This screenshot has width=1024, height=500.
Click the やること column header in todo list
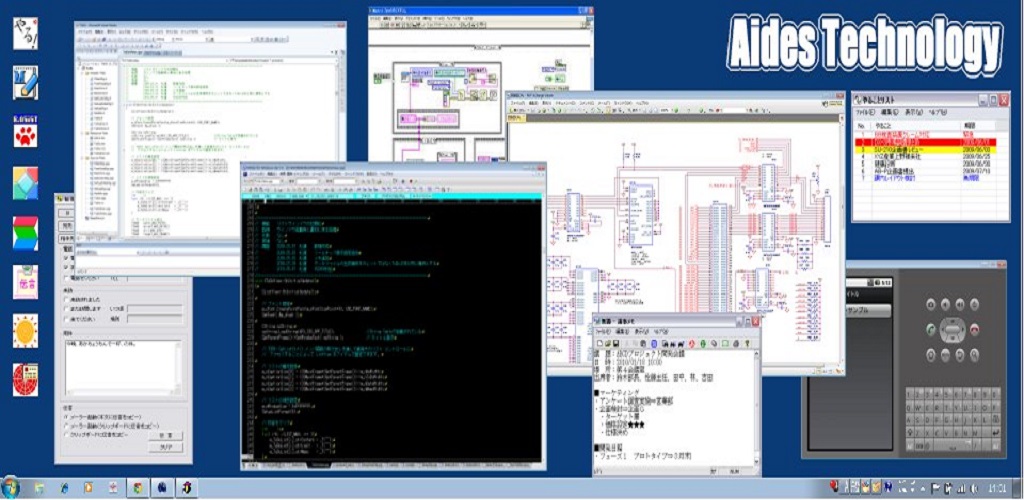tap(916, 125)
